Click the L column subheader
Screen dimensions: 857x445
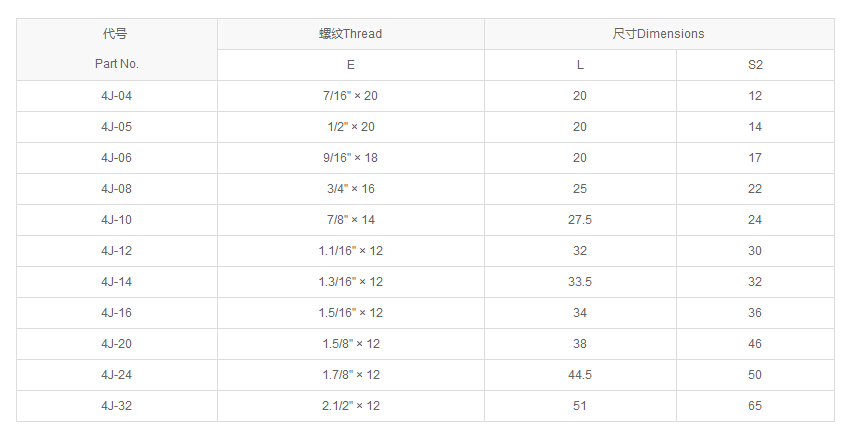[x=580, y=65]
